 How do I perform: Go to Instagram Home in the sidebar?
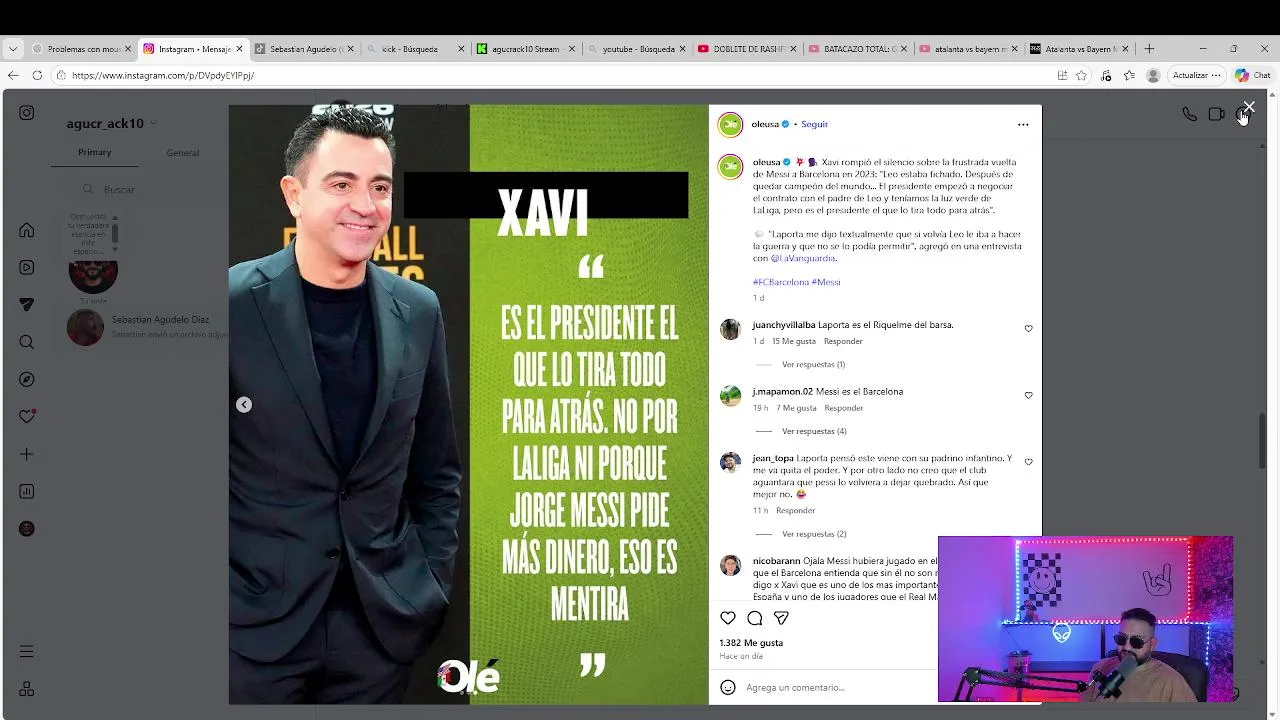point(27,230)
